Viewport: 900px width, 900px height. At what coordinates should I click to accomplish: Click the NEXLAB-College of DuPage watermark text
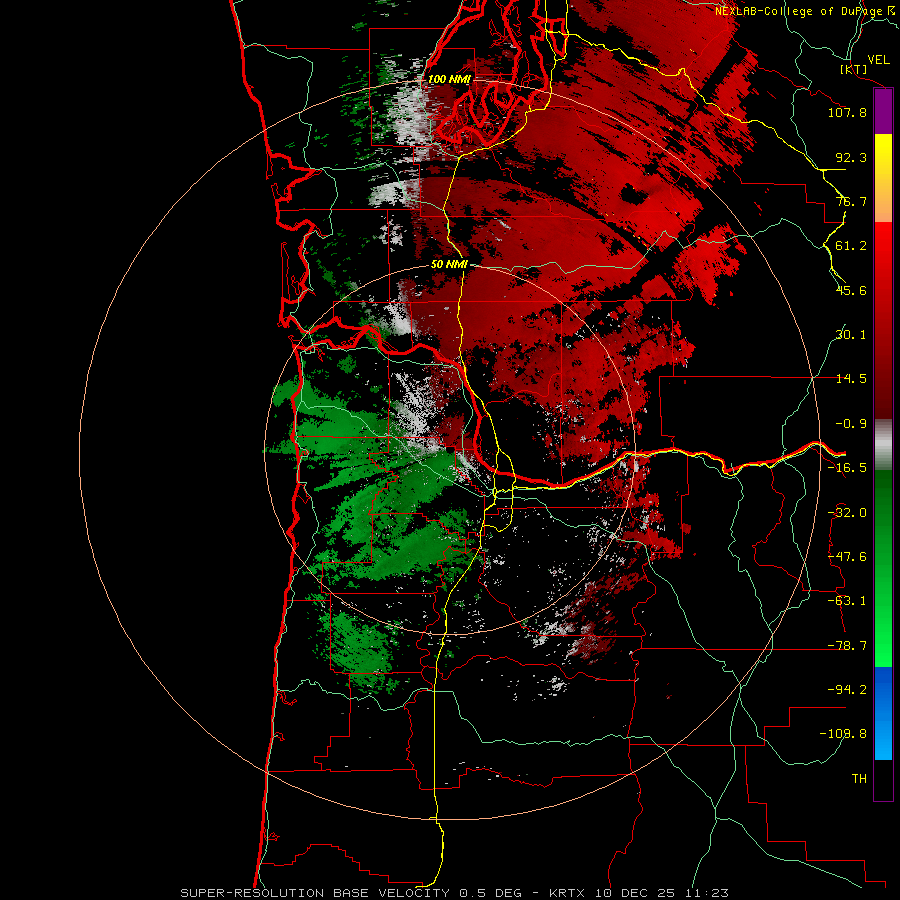pyautogui.click(x=806, y=11)
